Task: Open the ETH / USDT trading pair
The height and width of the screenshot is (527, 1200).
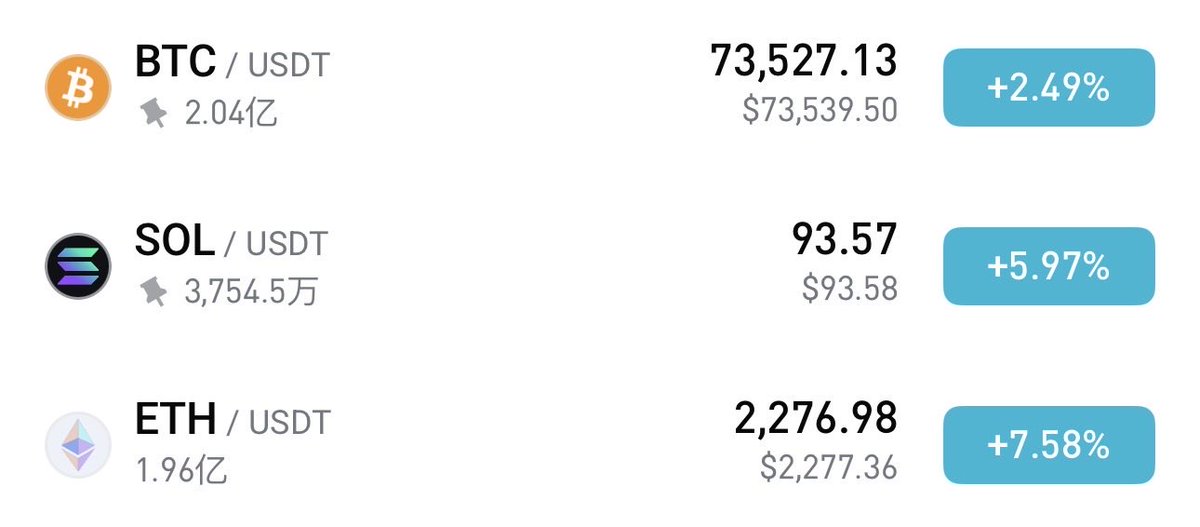Action: 232,420
